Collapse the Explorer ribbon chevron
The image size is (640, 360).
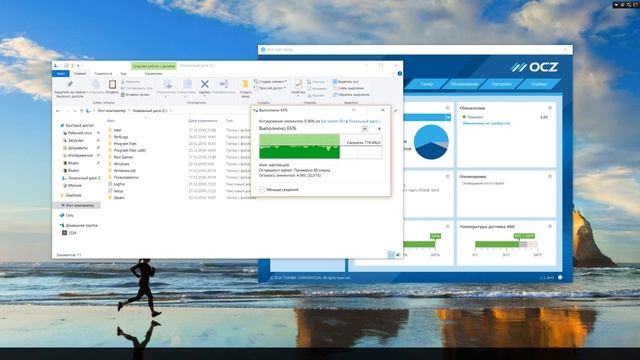pos(393,73)
